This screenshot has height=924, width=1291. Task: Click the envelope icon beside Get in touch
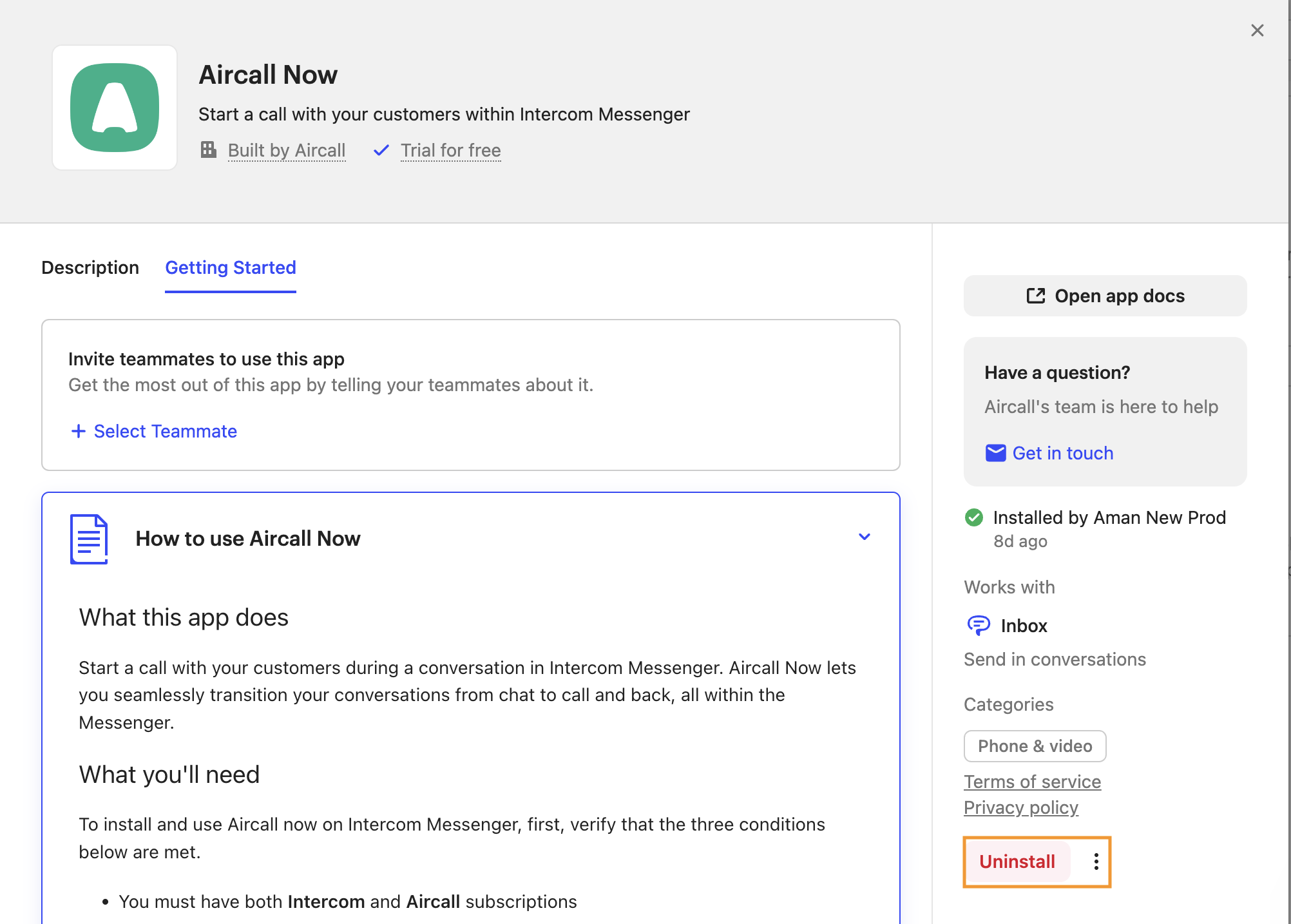click(x=995, y=453)
